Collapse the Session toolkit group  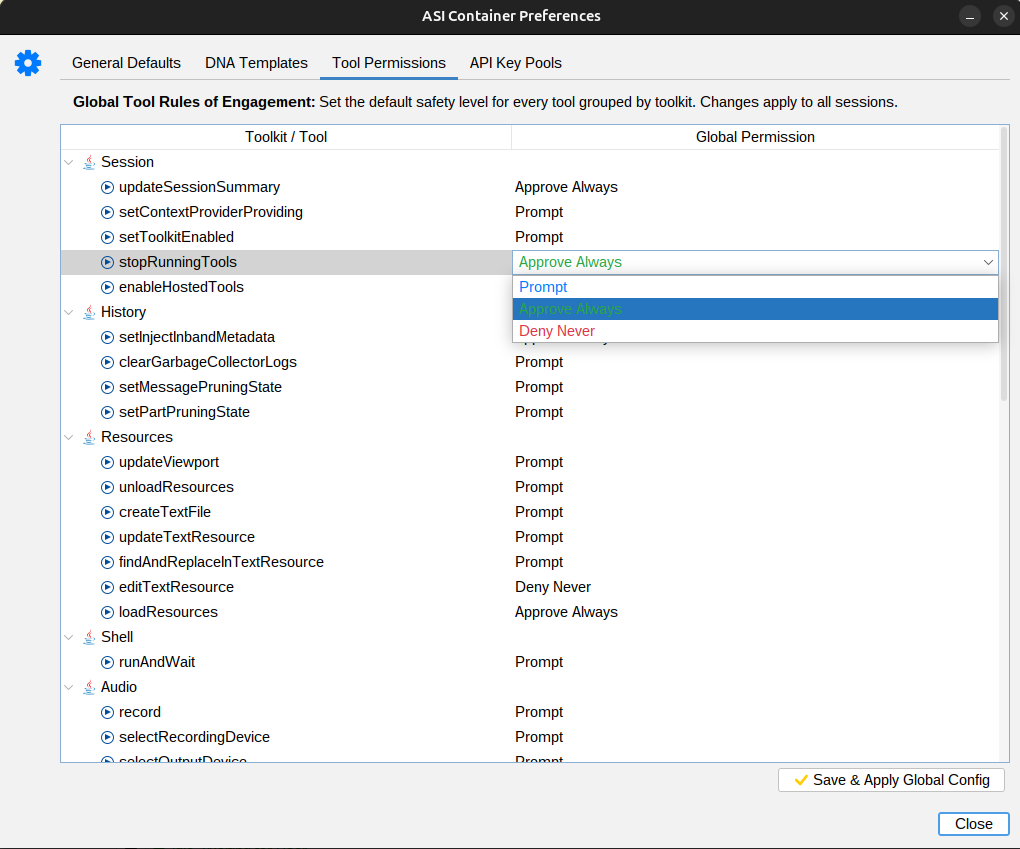click(68, 161)
